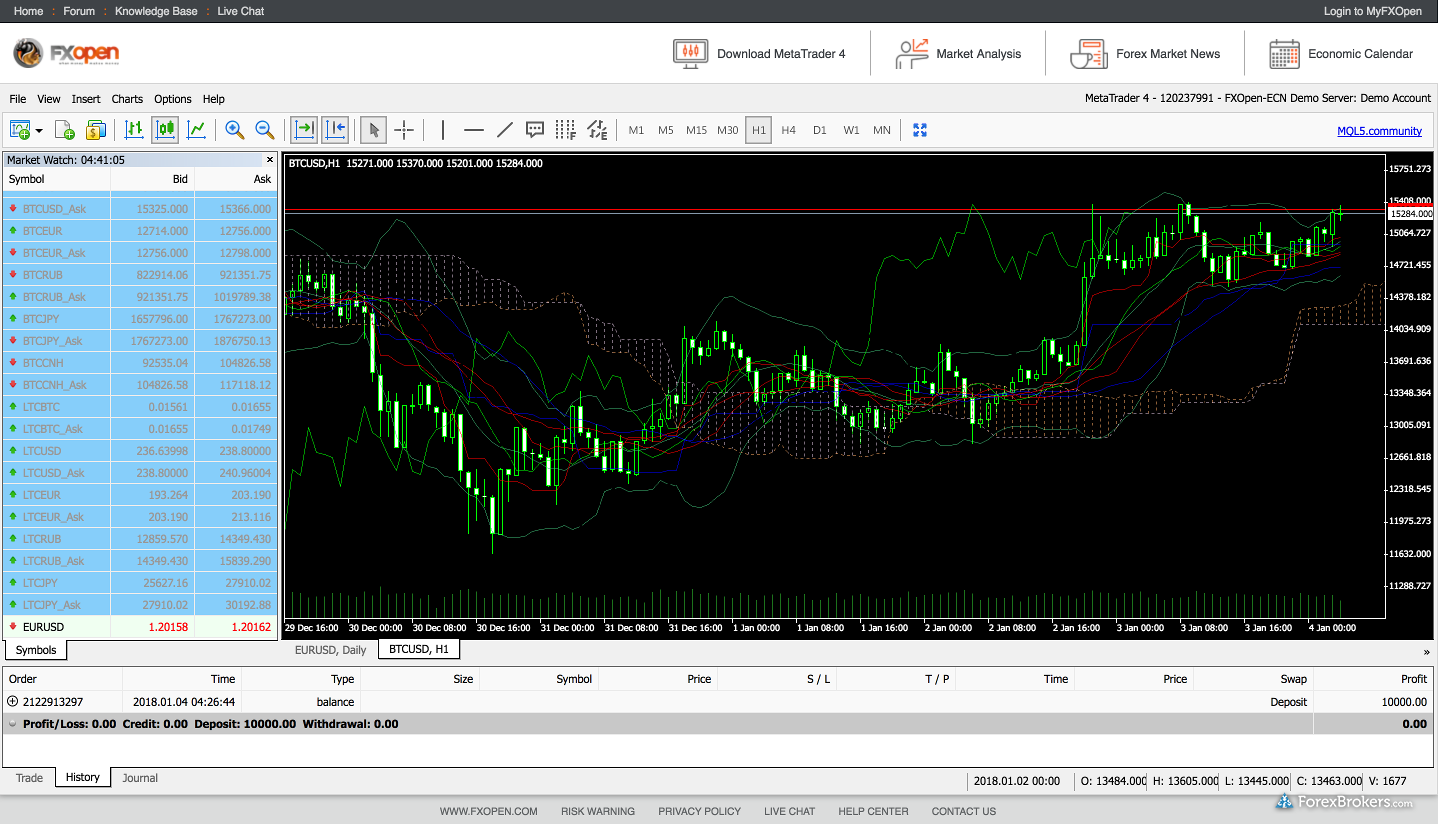Open Live Chat in top navigation

point(241,11)
